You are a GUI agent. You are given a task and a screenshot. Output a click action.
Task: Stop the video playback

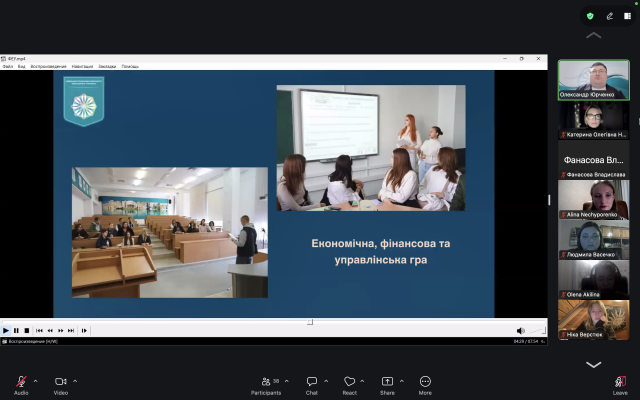[x=27, y=330]
